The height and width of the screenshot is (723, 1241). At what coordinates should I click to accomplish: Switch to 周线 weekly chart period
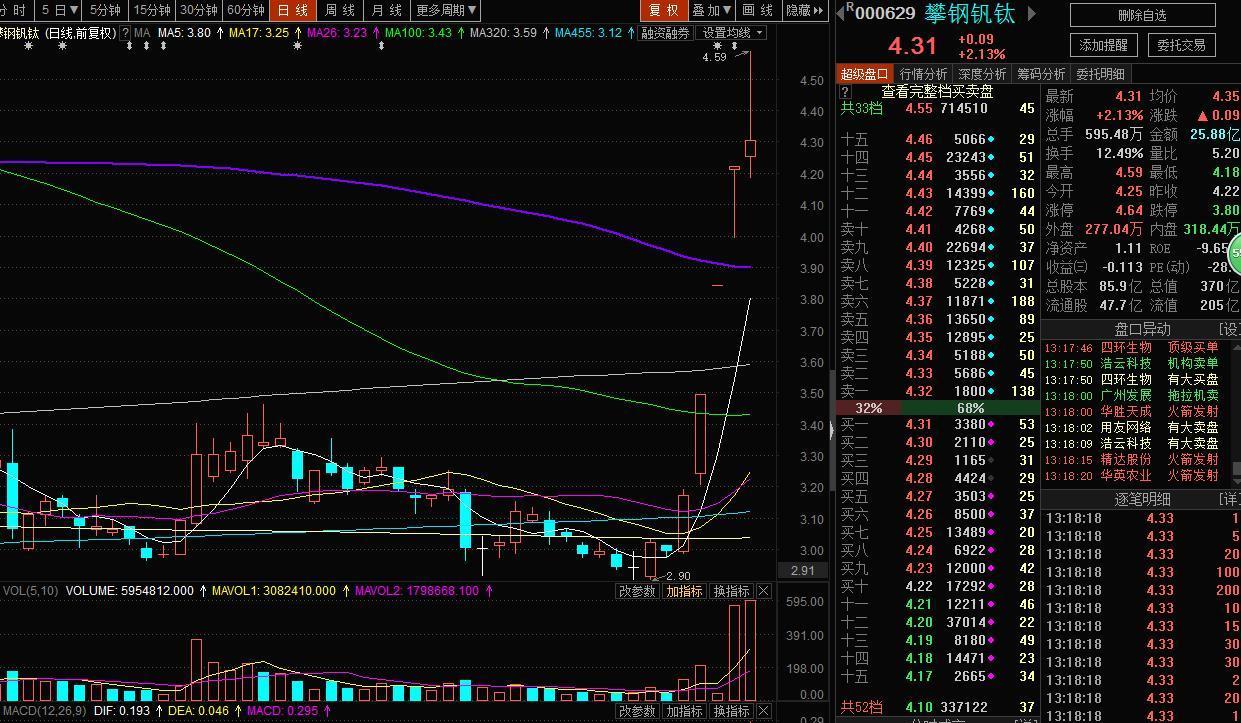tap(340, 10)
